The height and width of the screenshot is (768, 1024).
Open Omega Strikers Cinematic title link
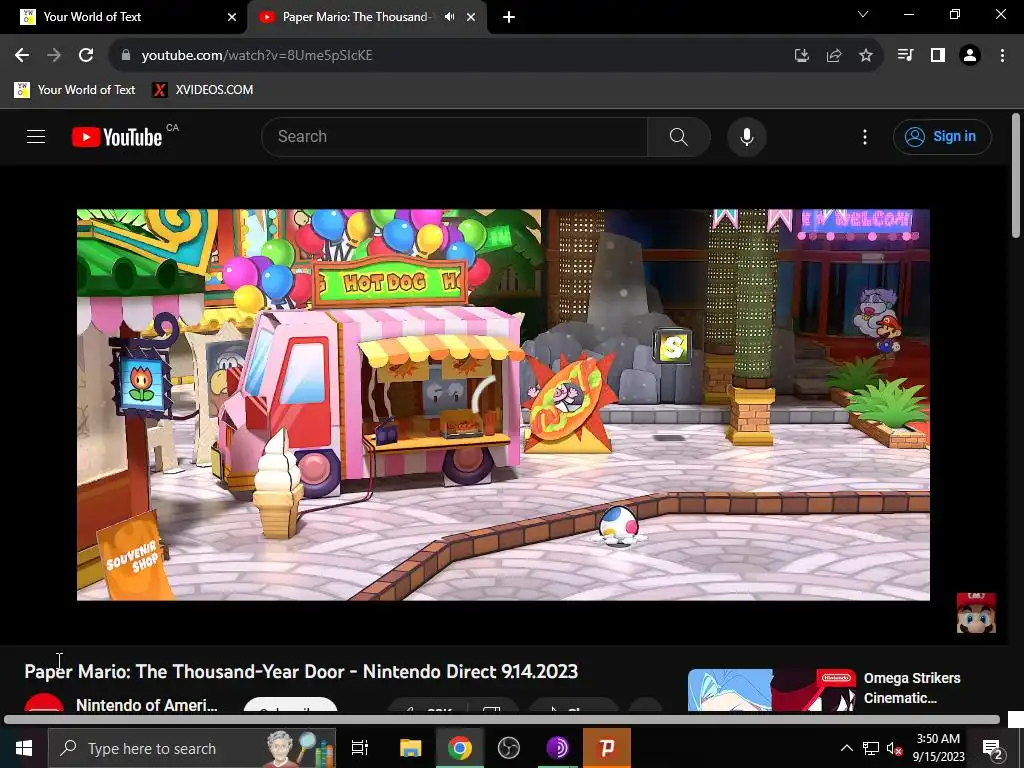click(912, 688)
